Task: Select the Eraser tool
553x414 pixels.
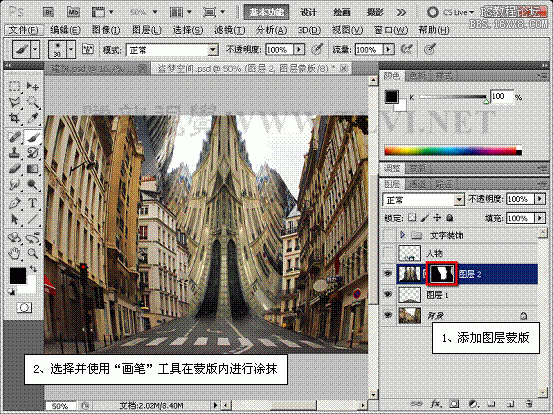Action: [x=14, y=169]
